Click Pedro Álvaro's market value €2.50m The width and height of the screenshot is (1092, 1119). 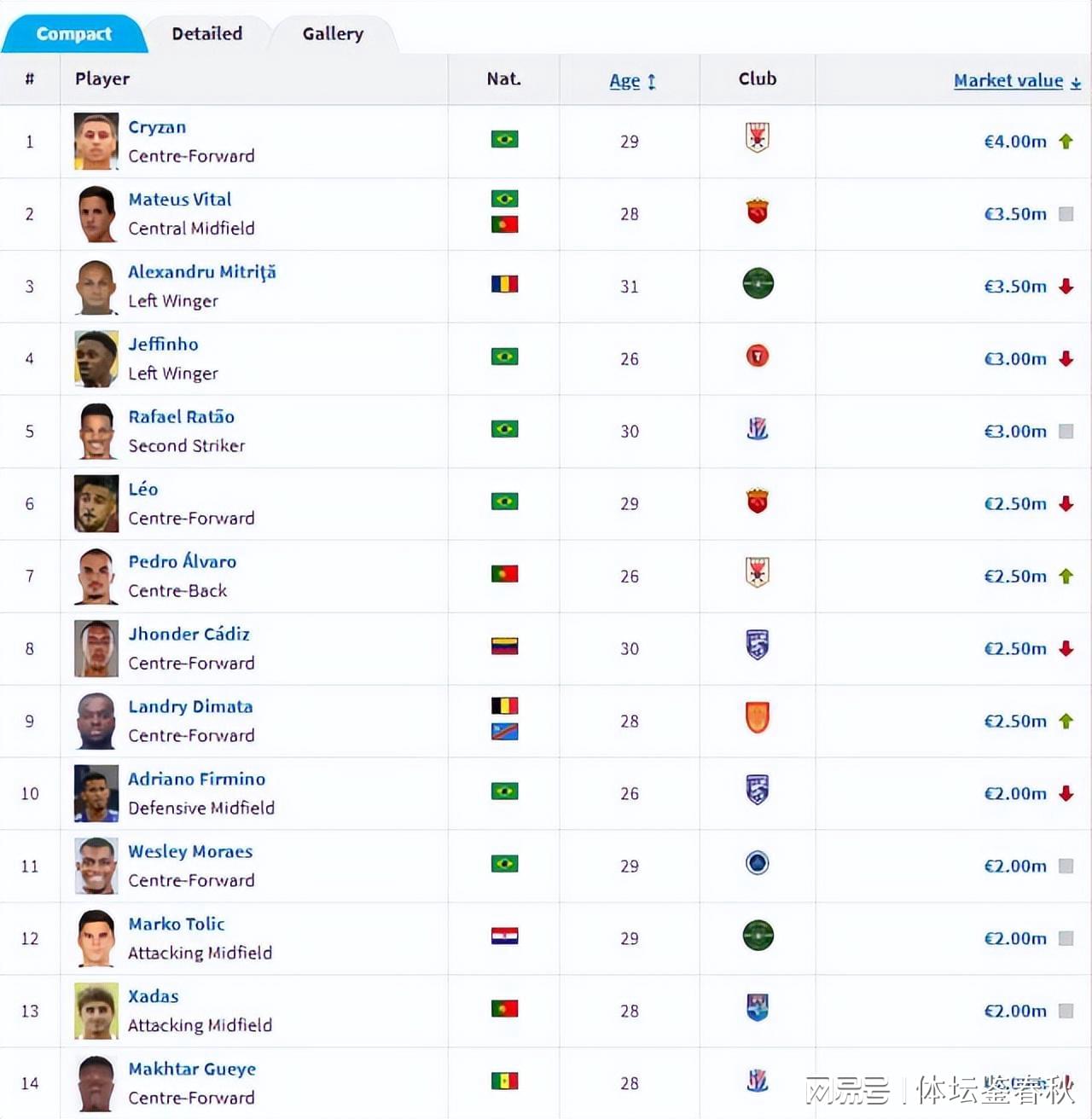tap(1015, 577)
